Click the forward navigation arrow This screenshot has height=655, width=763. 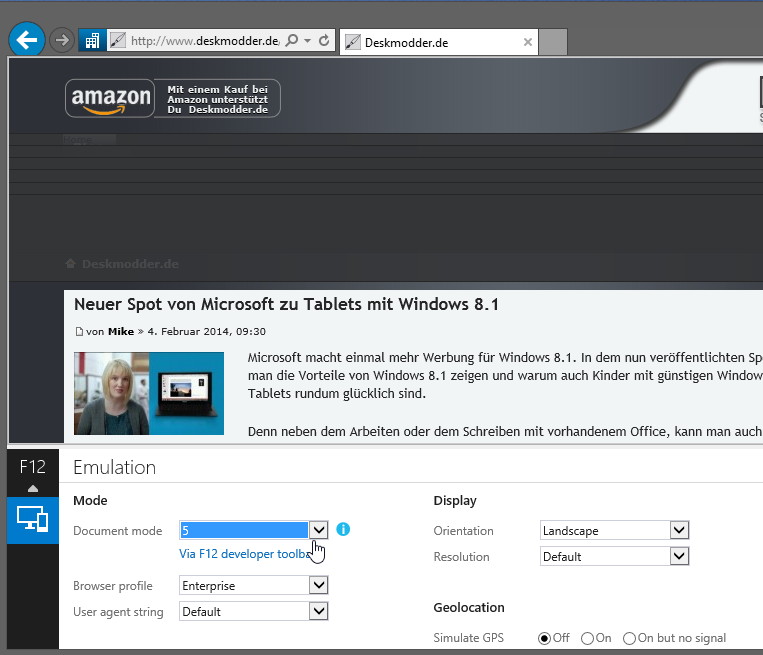coord(62,40)
